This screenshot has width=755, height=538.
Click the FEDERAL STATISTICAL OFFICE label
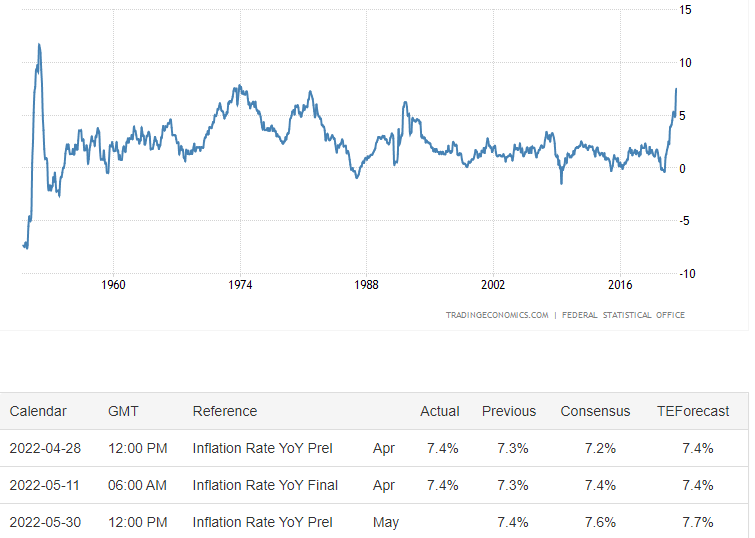(x=623, y=315)
